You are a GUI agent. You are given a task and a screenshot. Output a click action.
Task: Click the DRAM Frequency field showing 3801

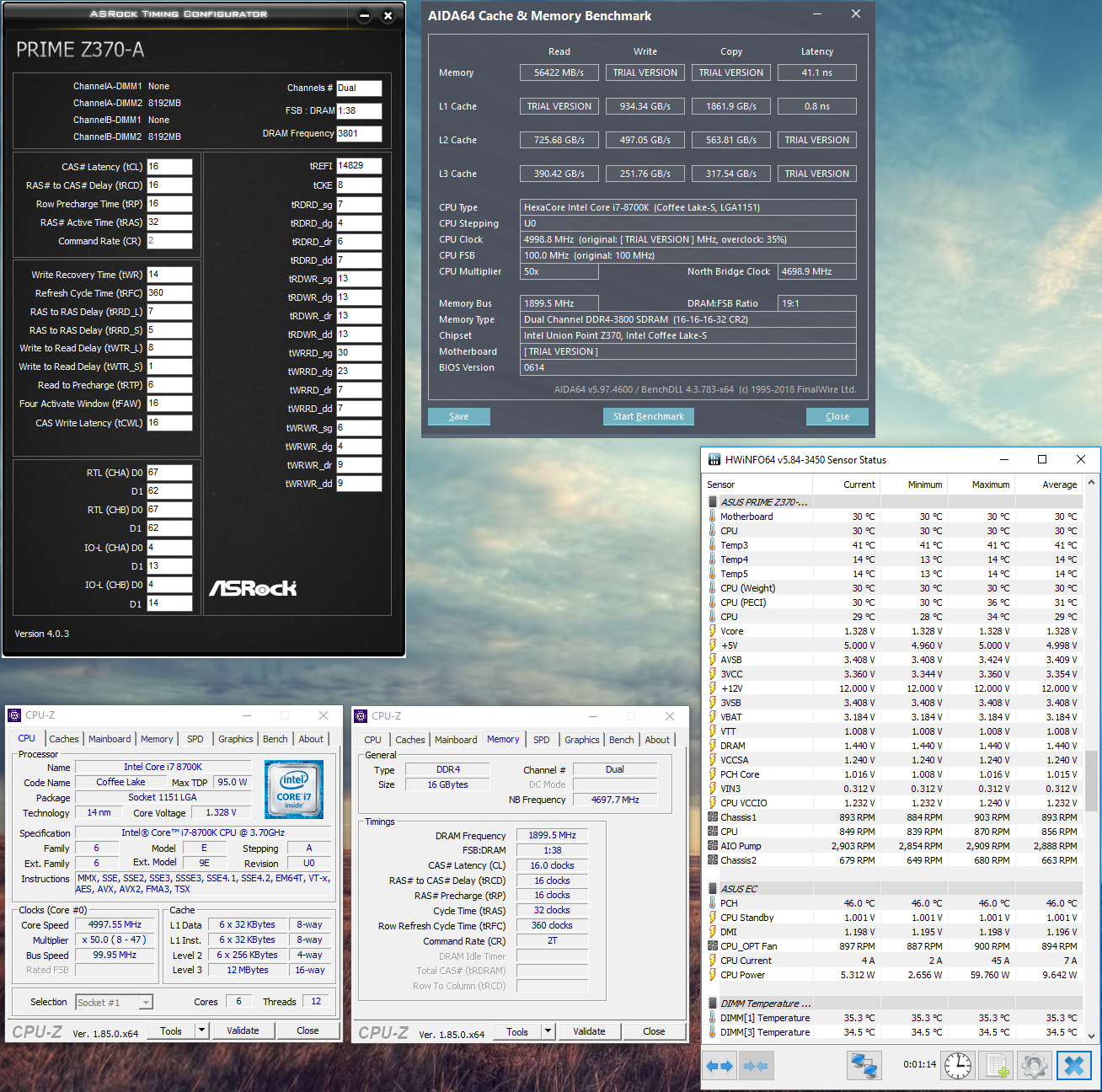(359, 133)
